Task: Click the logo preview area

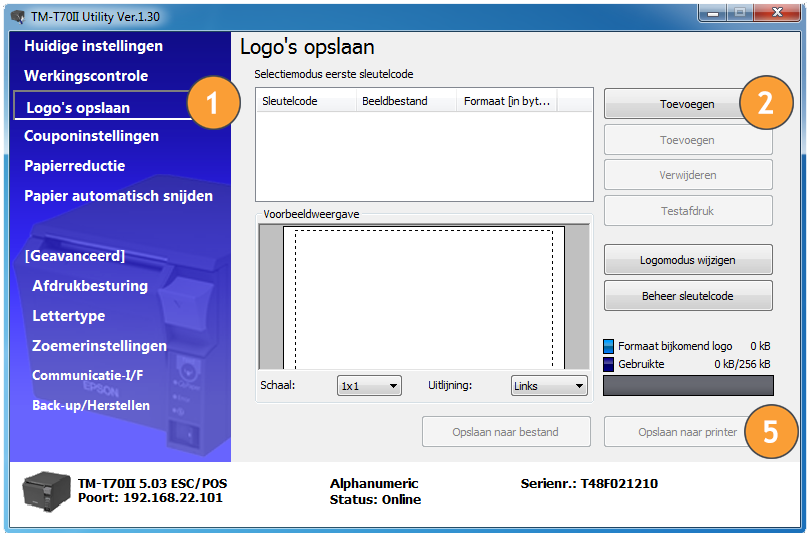Action: point(424,297)
